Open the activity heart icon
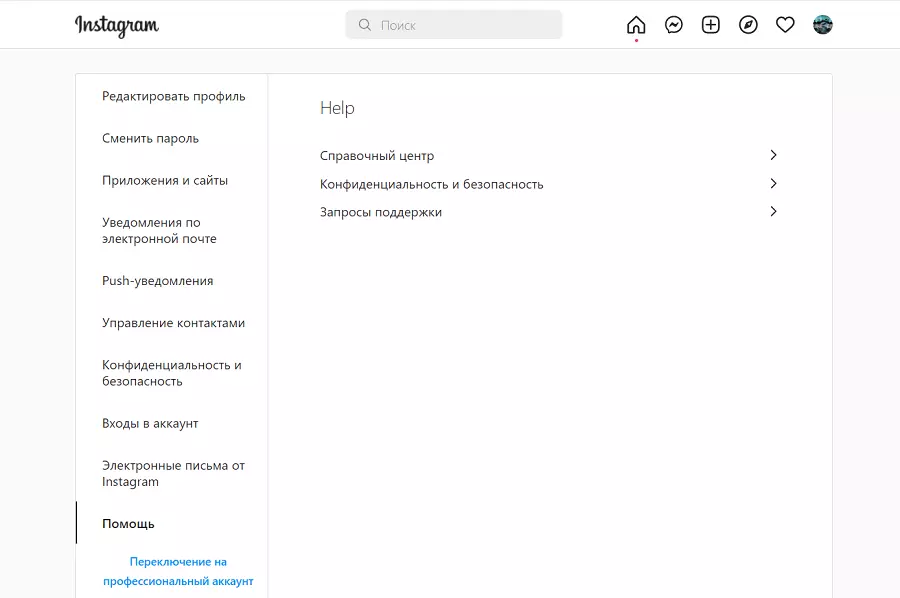 785,25
